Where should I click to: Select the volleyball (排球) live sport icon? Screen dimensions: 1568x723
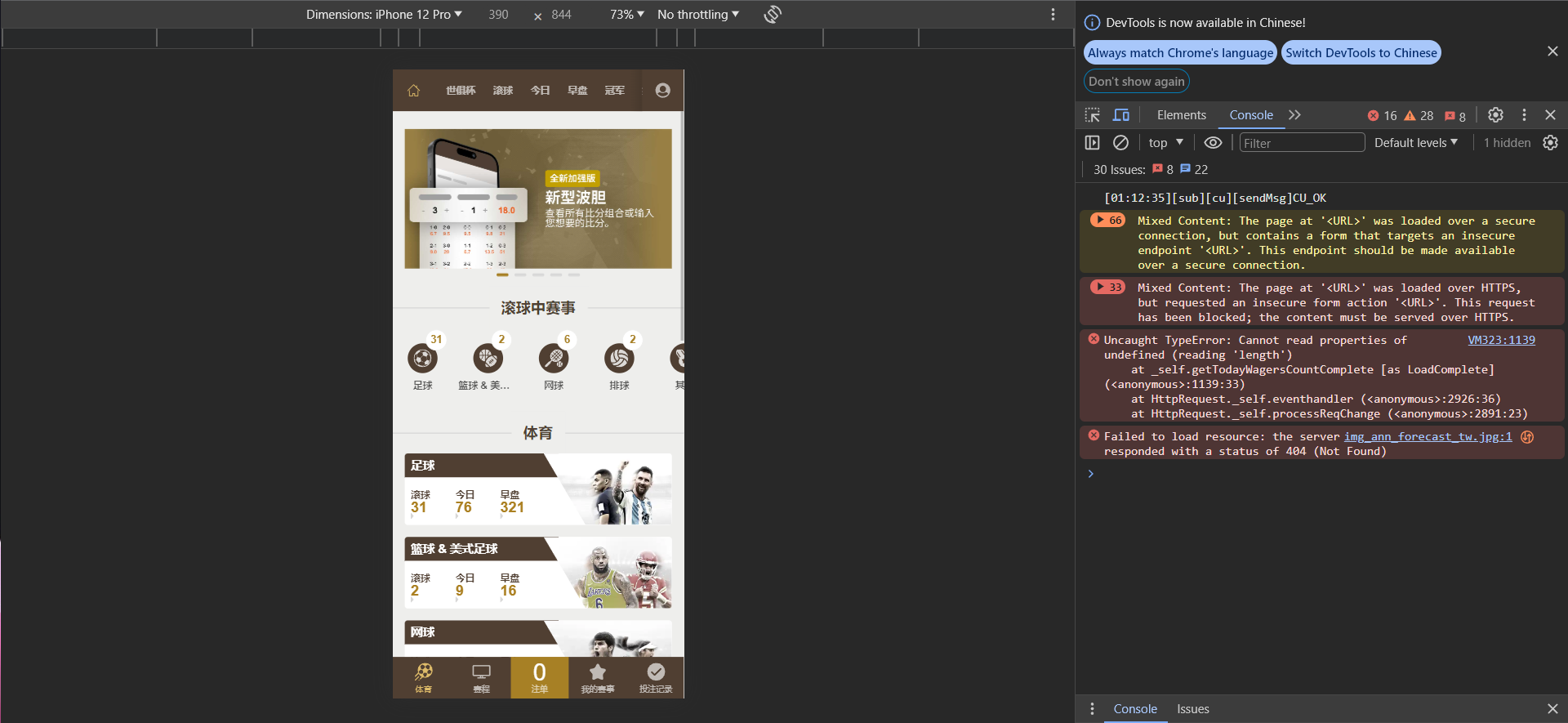tap(619, 359)
